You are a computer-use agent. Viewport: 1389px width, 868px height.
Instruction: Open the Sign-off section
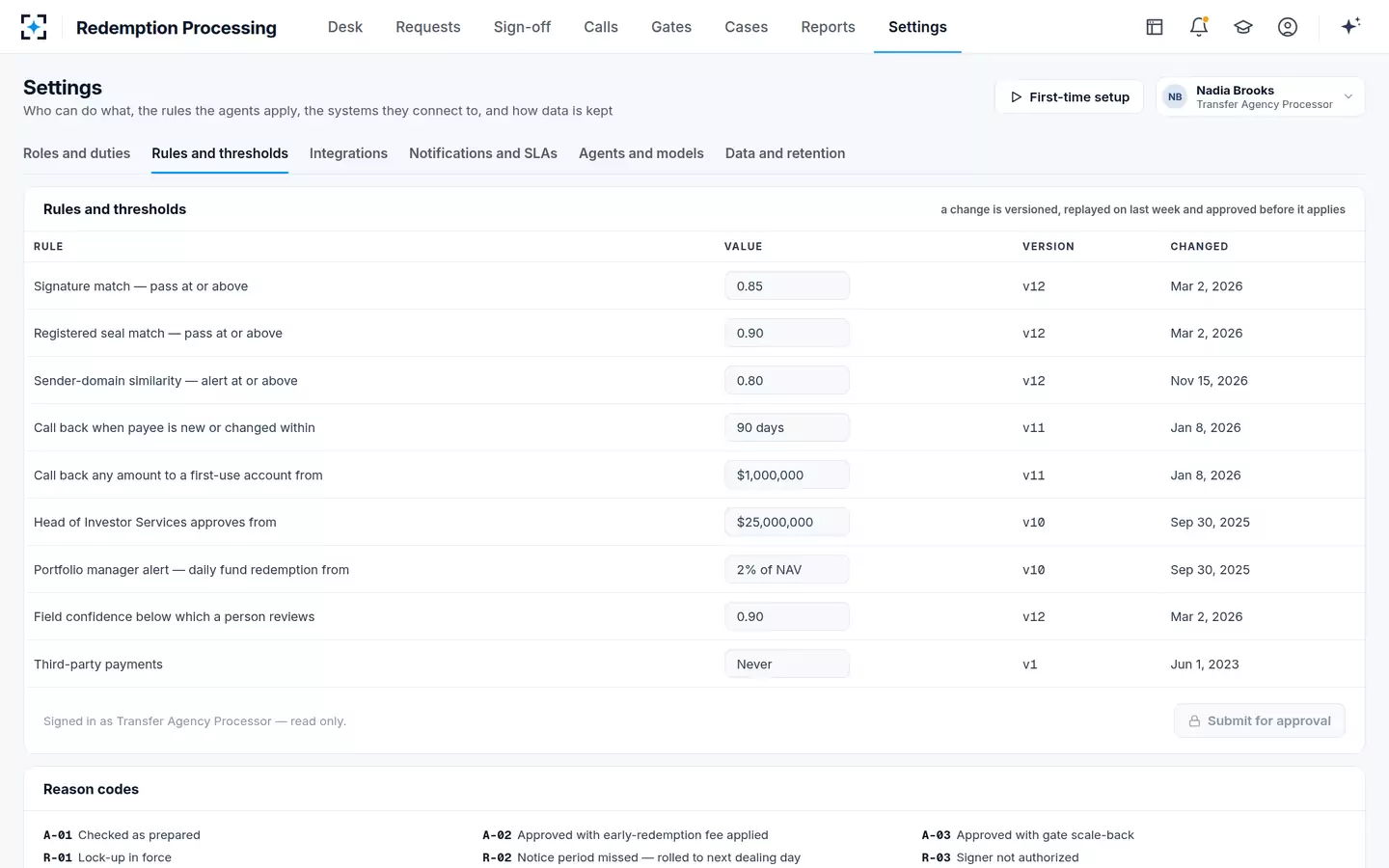click(522, 27)
